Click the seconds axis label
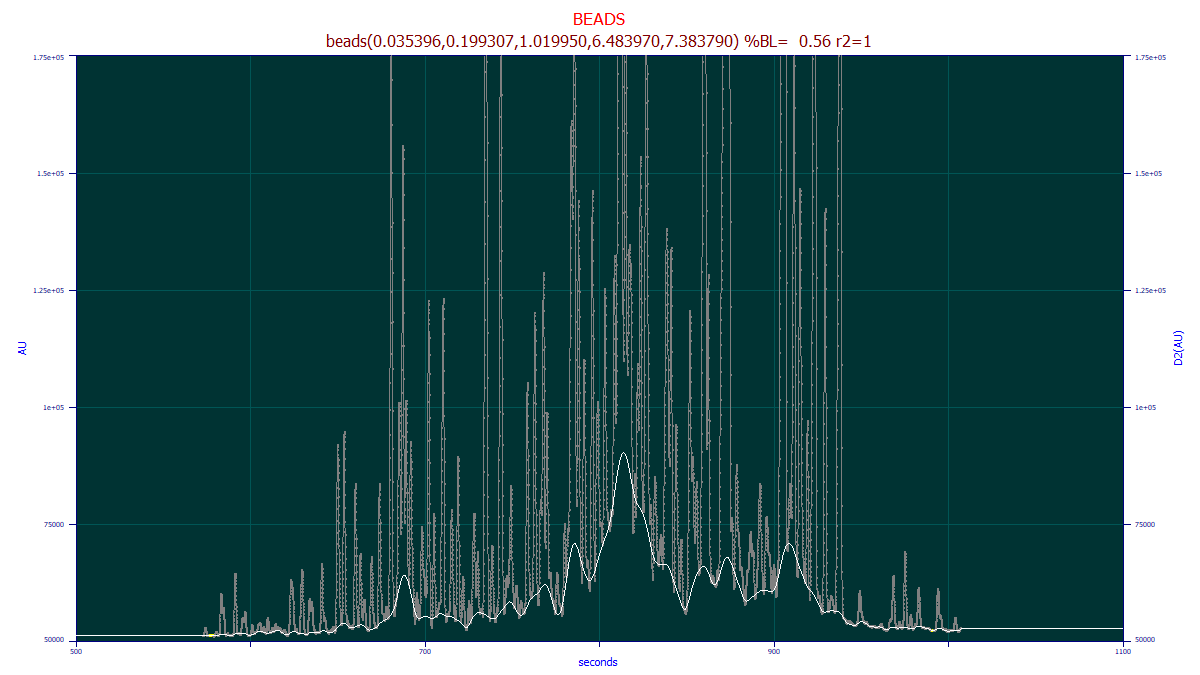The image size is (1200, 675). tap(597, 661)
